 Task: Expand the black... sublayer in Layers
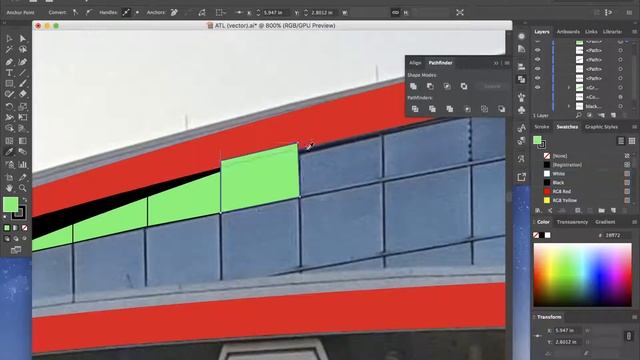point(569,106)
